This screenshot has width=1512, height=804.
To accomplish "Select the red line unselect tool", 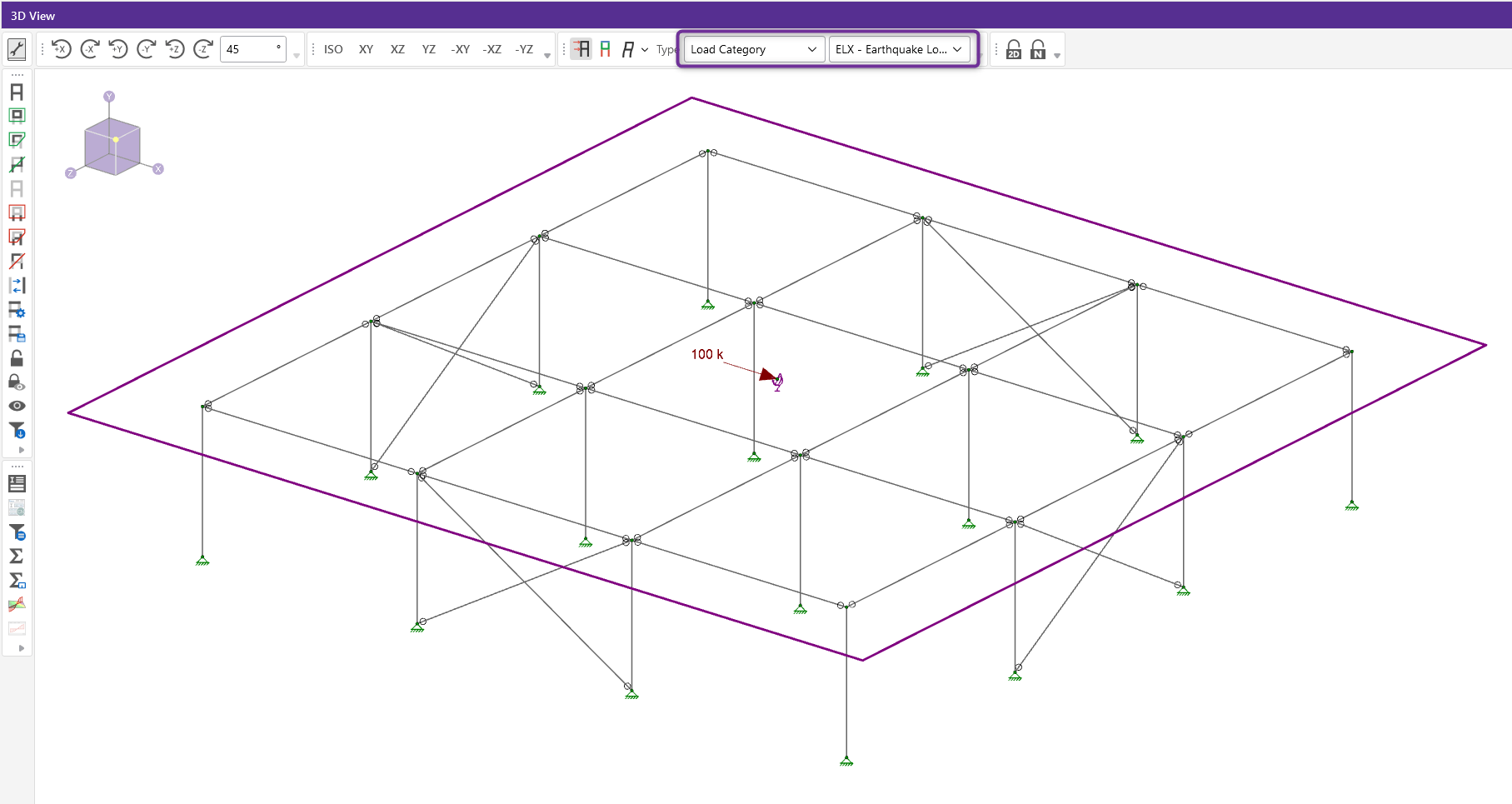I will coord(17,261).
